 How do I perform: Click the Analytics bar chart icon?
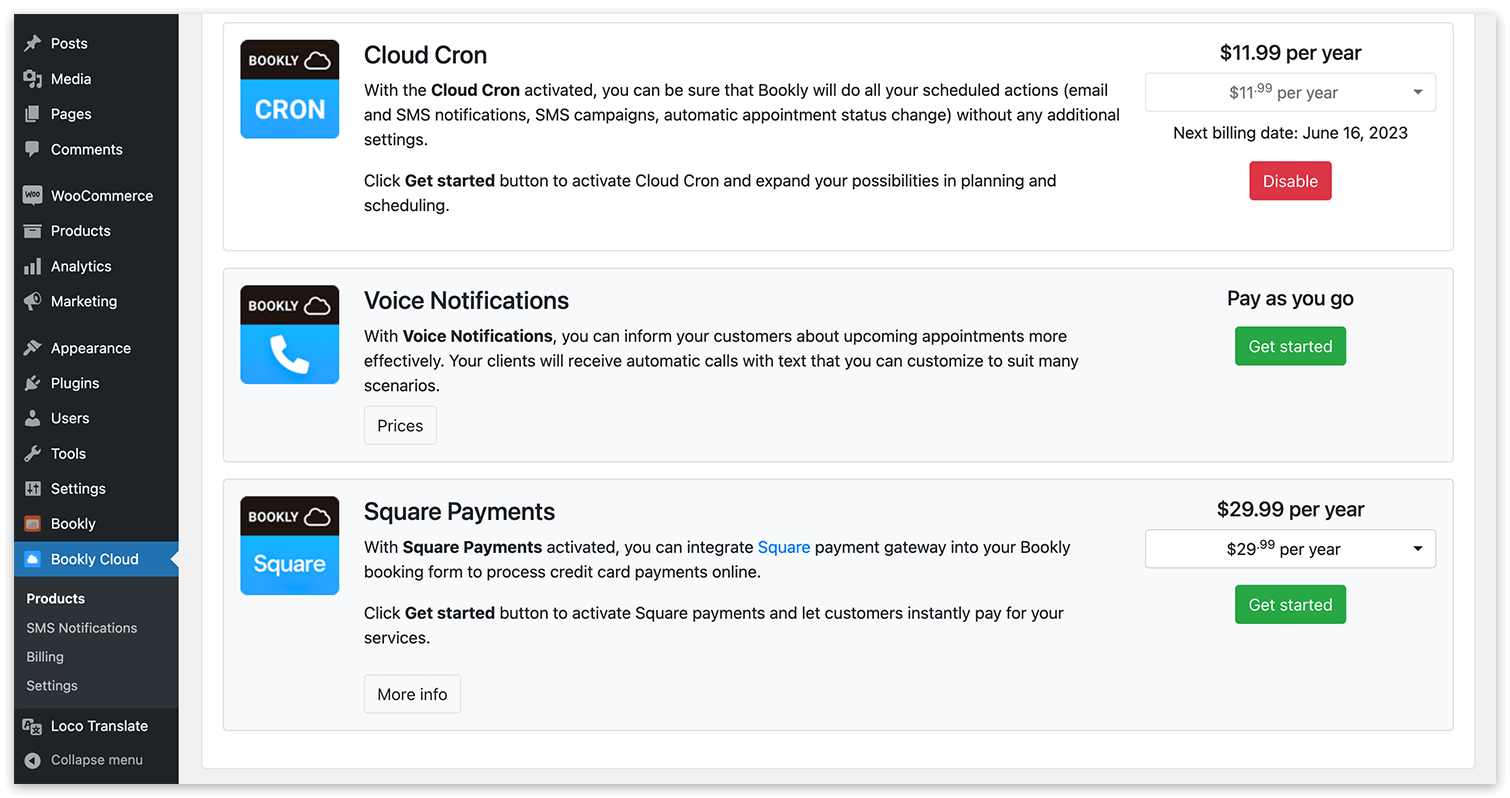[x=33, y=266]
